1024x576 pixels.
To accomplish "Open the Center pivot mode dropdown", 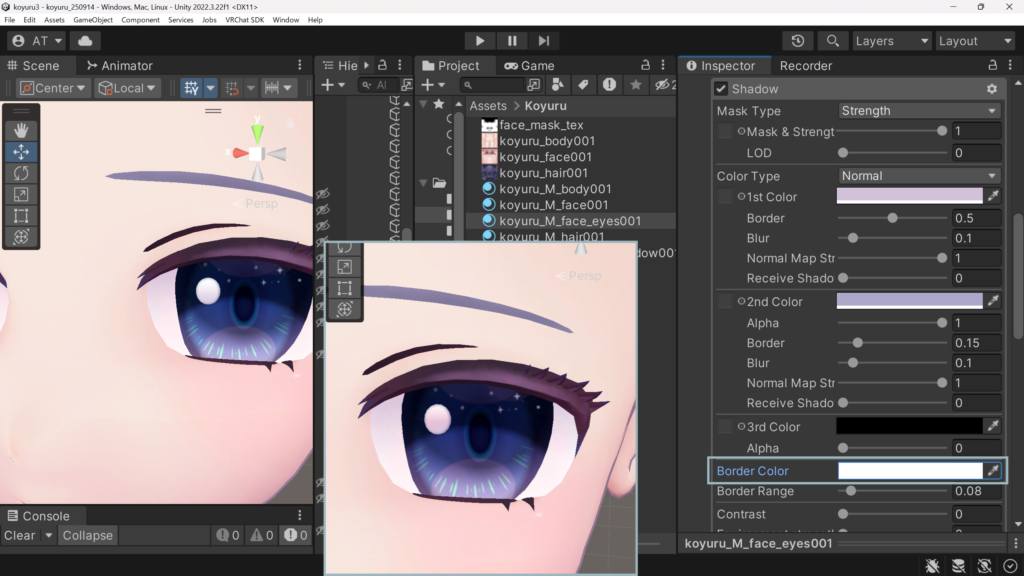I will 52,88.
